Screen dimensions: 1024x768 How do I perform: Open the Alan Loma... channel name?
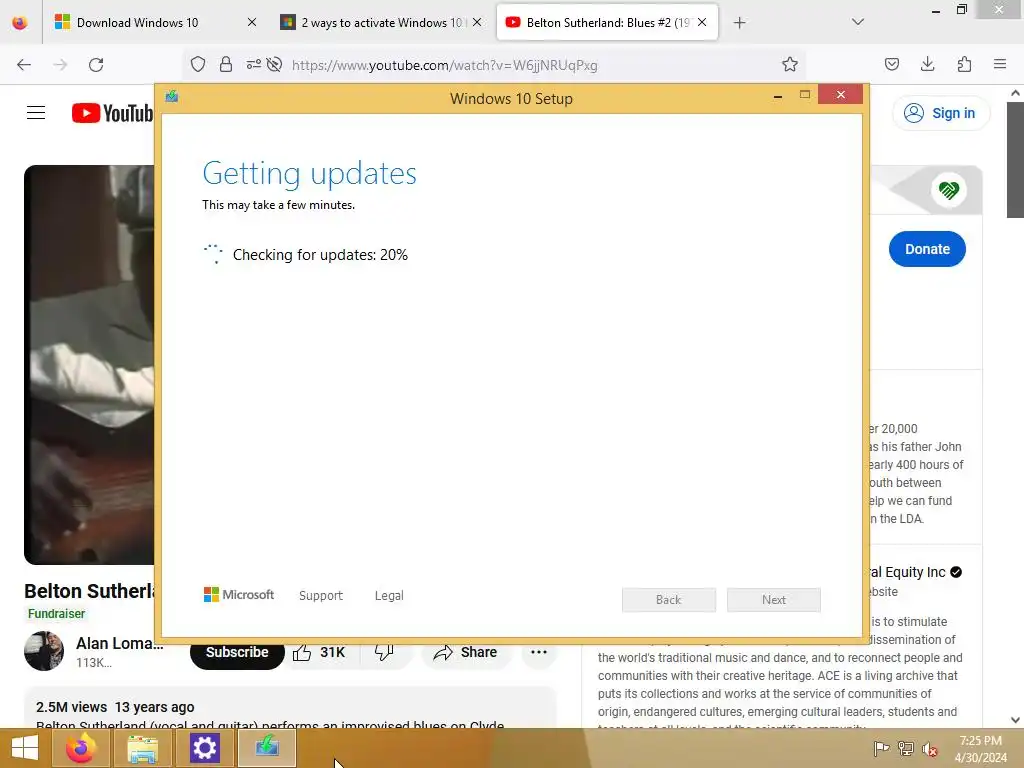tap(120, 643)
